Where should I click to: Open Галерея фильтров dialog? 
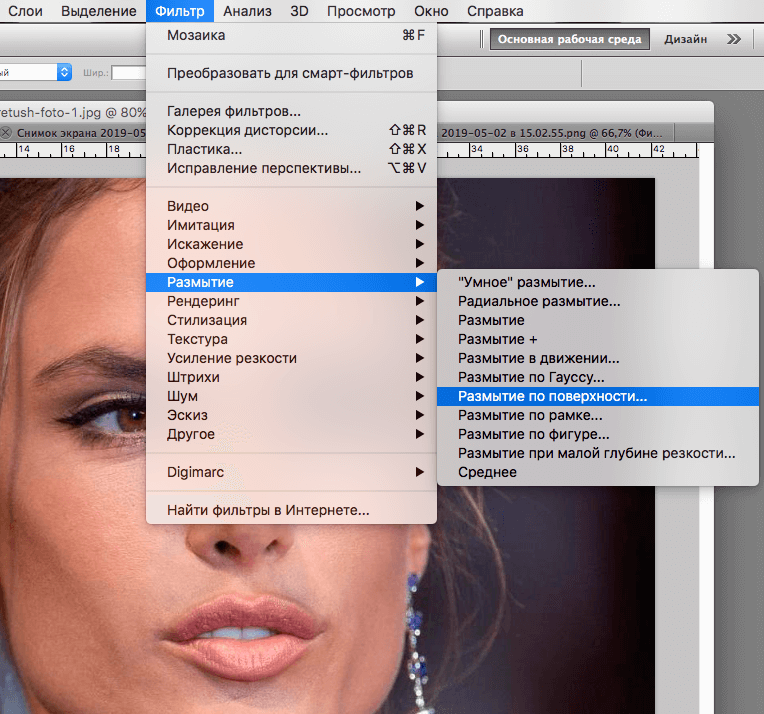point(233,111)
